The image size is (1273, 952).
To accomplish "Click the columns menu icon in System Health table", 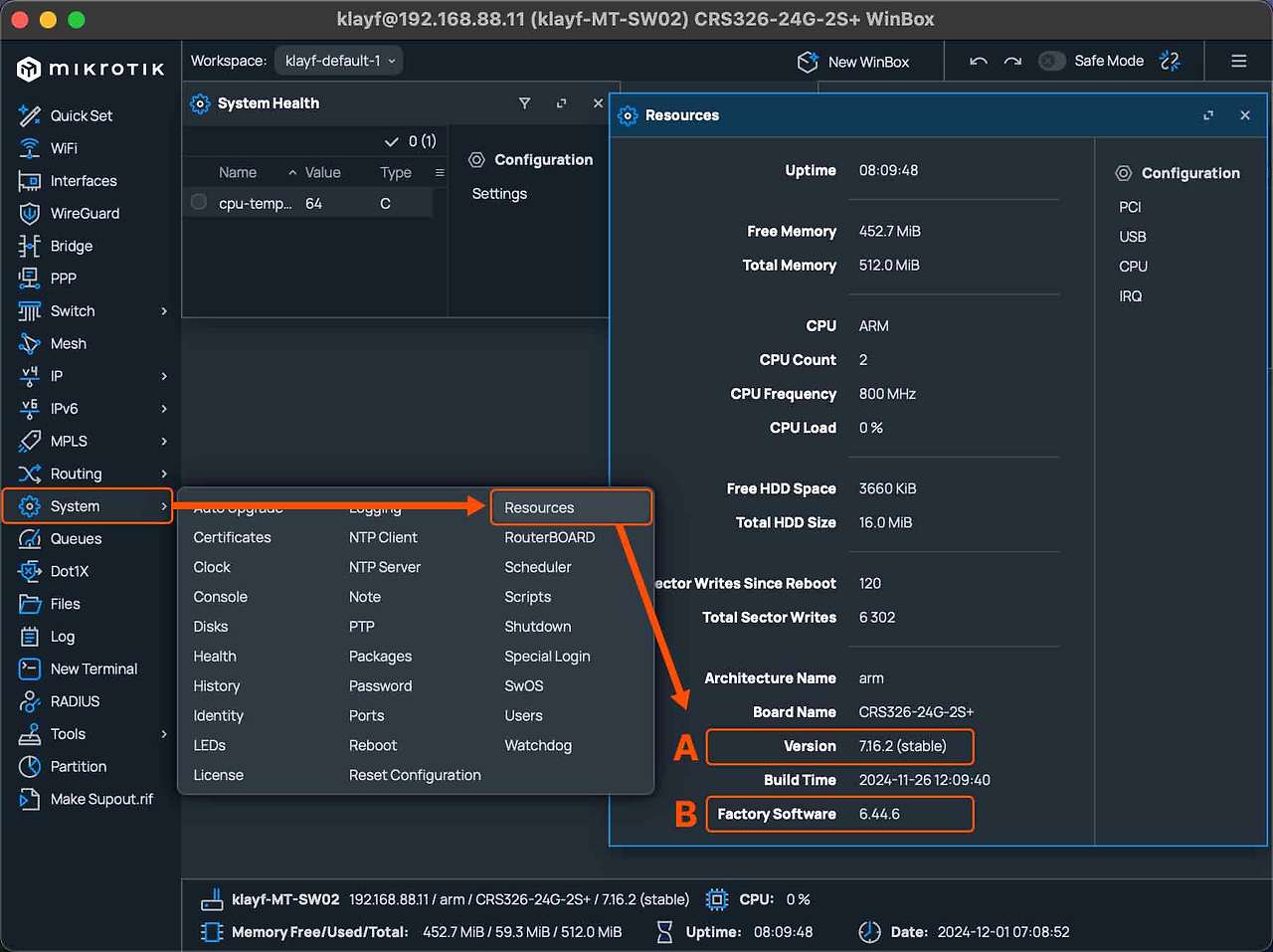I will click(x=440, y=172).
